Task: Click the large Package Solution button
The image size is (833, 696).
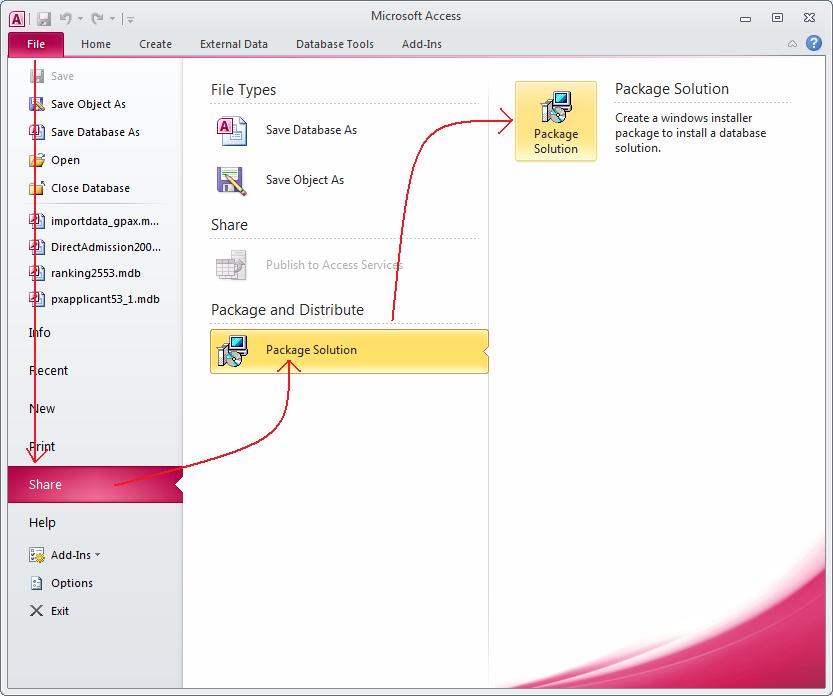Action: point(556,121)
